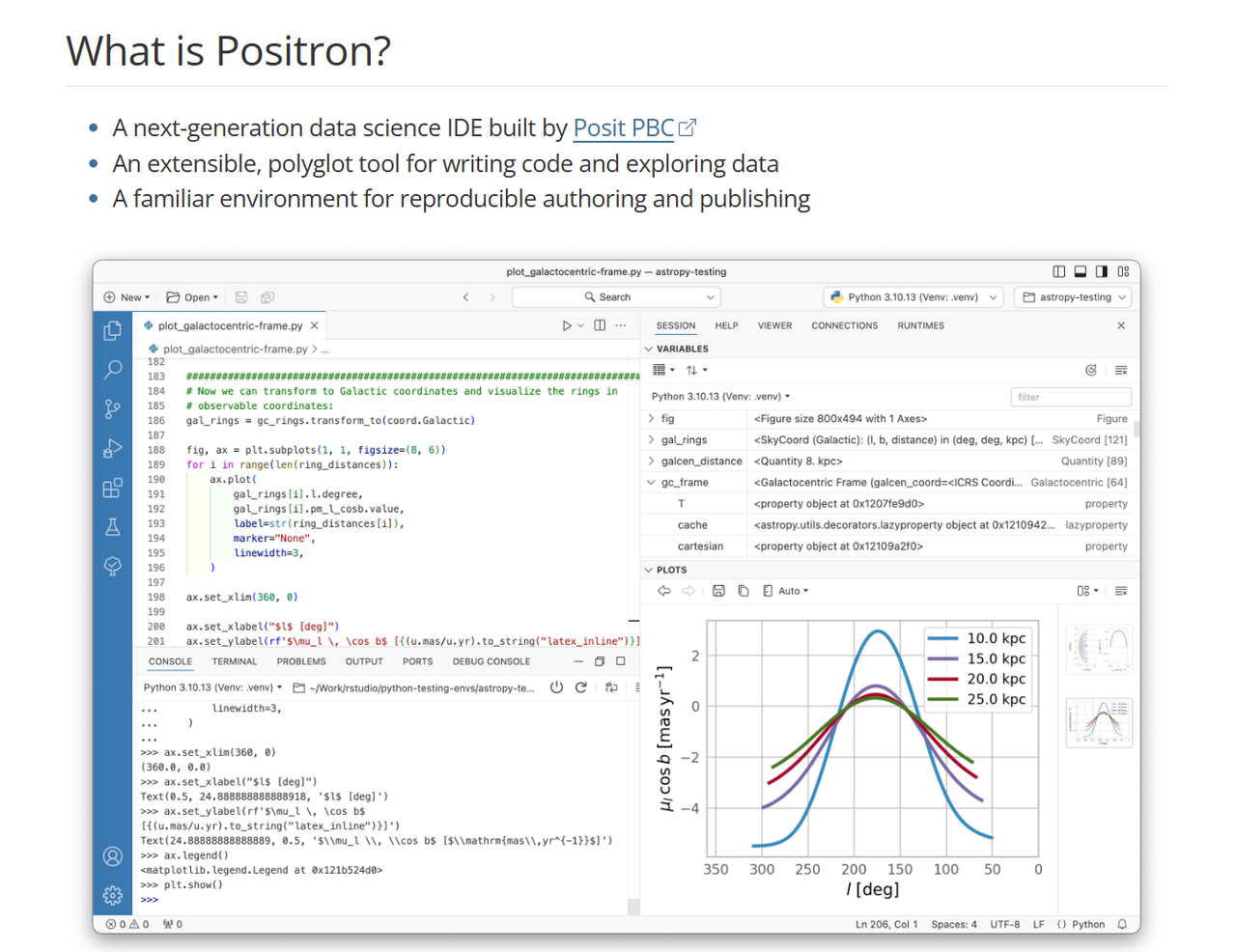Switch to the TERMINAL tab
Viewport: 1236px width, 952px height.
tap(235, 661)
